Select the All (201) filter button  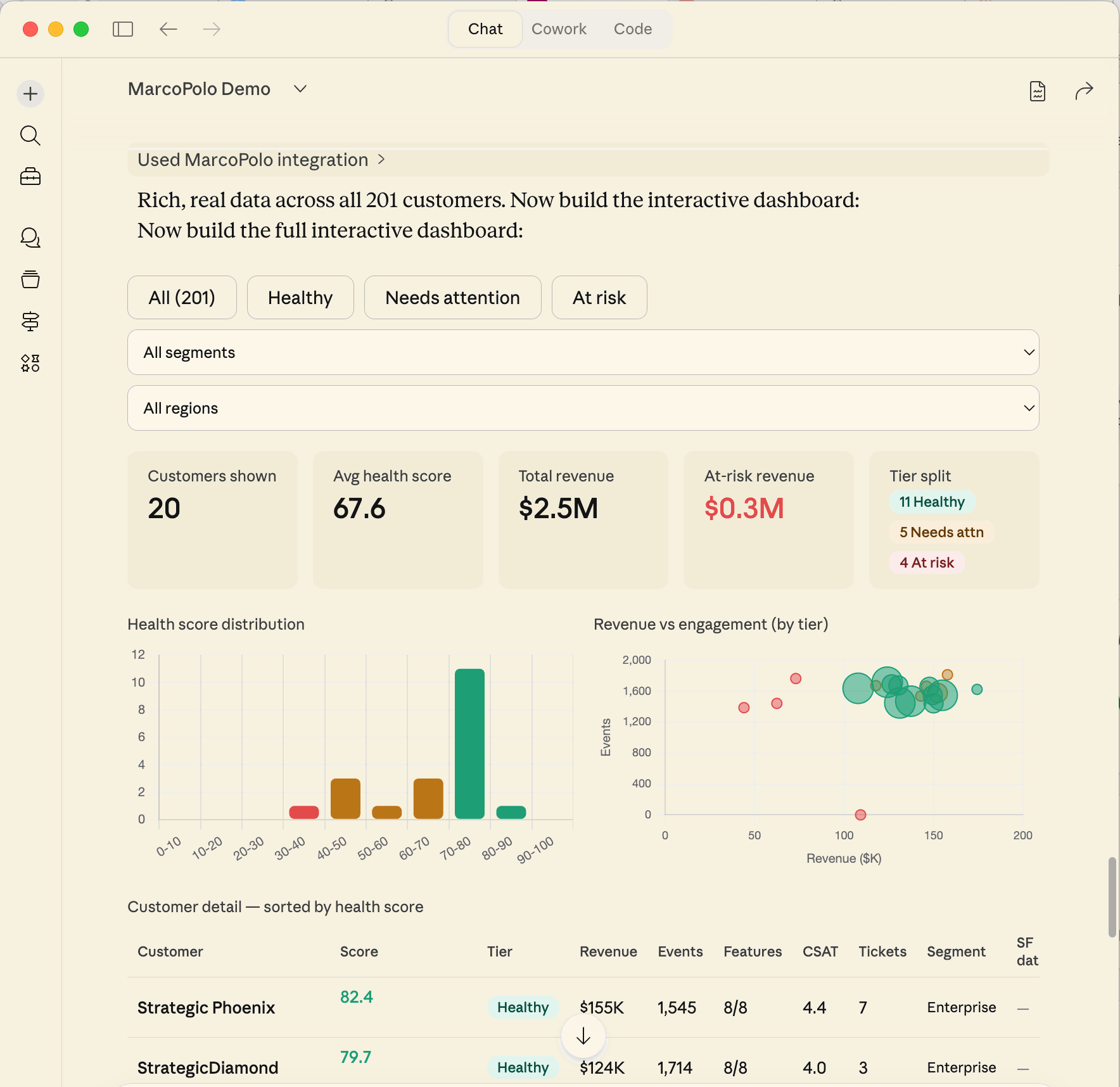(182, 297)
